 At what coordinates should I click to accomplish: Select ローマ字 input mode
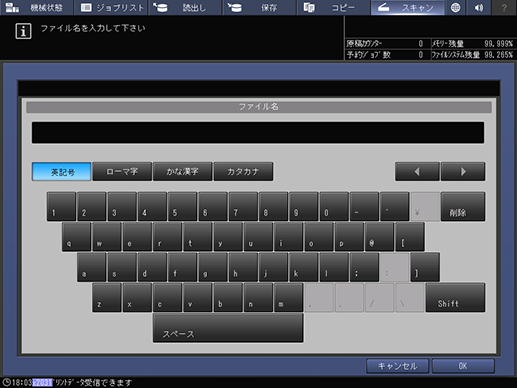tap(122, 172)
